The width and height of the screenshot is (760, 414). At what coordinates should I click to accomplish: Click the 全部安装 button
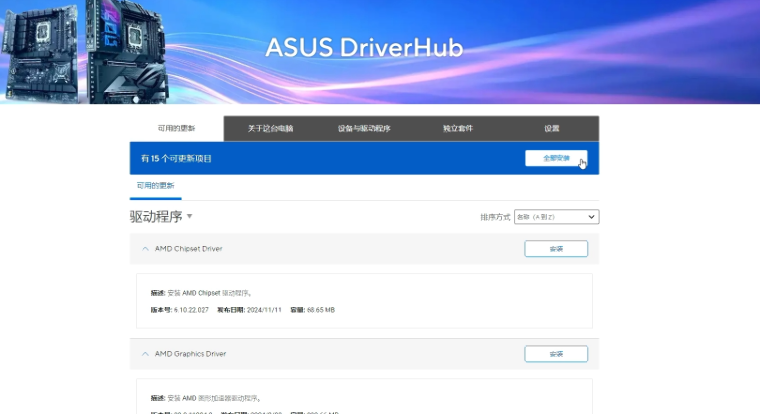(x=556, y=158)
